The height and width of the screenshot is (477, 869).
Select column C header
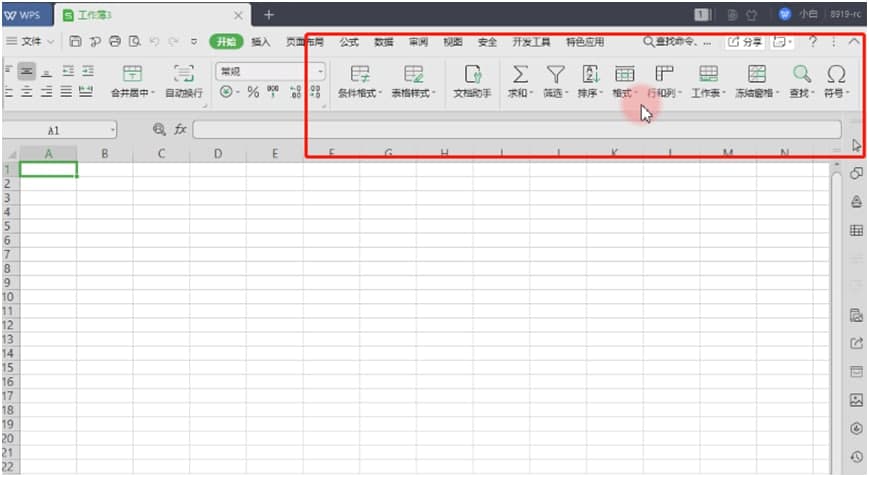[x=161, y=153]
